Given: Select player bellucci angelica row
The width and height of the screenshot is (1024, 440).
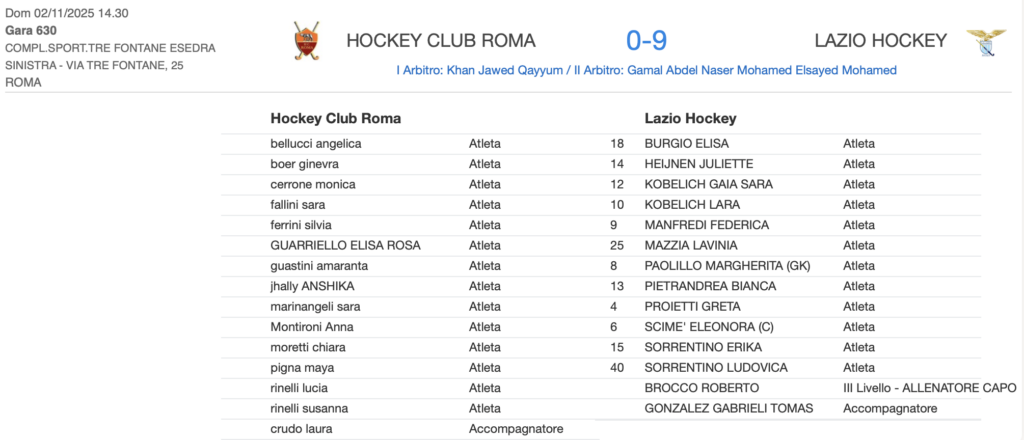Looking at the screenshot, I should click(x=409, y=144).
